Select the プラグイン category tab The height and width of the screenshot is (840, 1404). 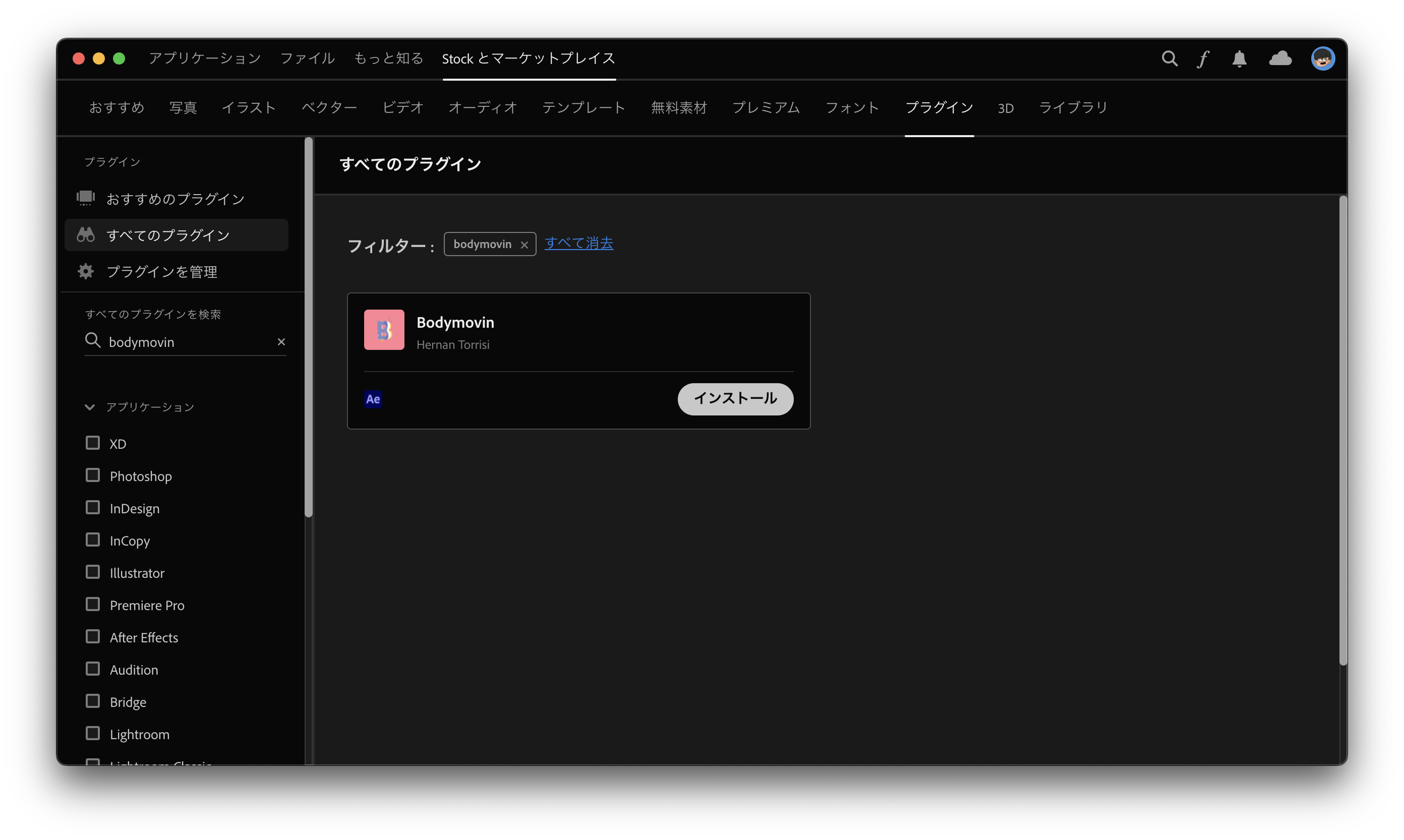(939, 107)
